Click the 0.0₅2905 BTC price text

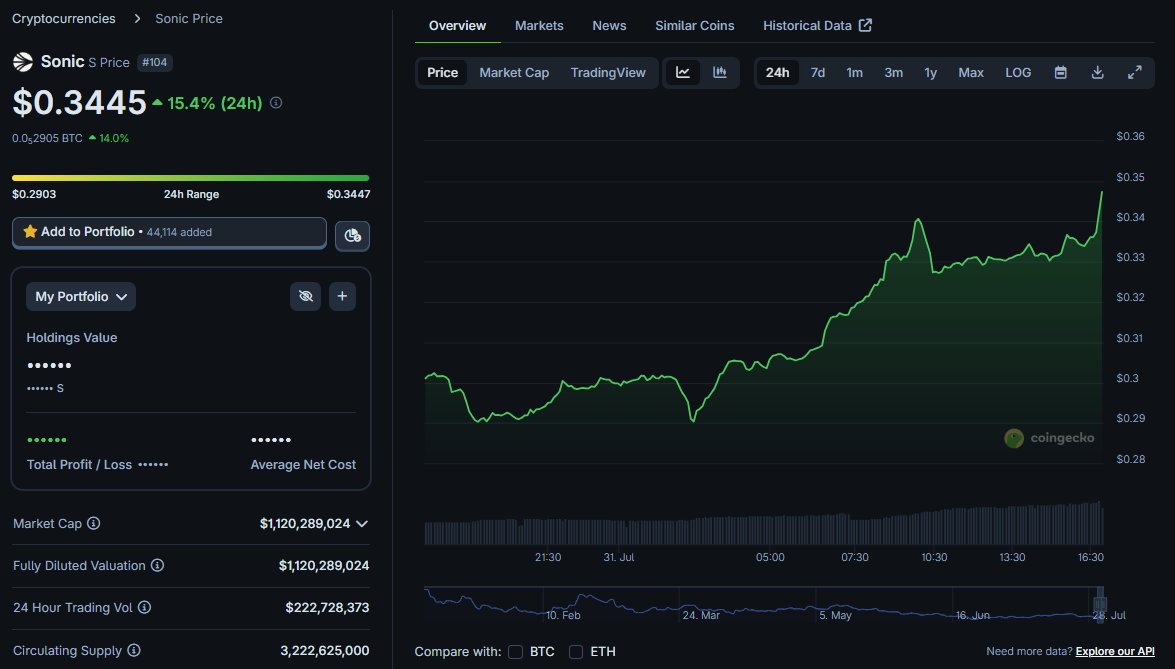(47, 139)
